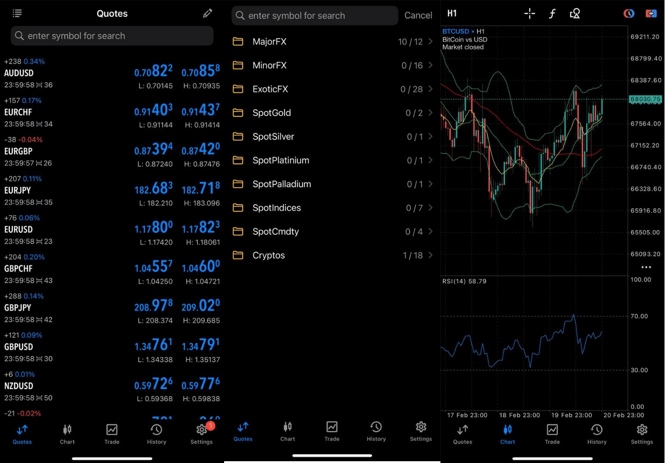The image size is (667, 463).
Task: Switch to History tab in left screen
Action: coord(157,434)
